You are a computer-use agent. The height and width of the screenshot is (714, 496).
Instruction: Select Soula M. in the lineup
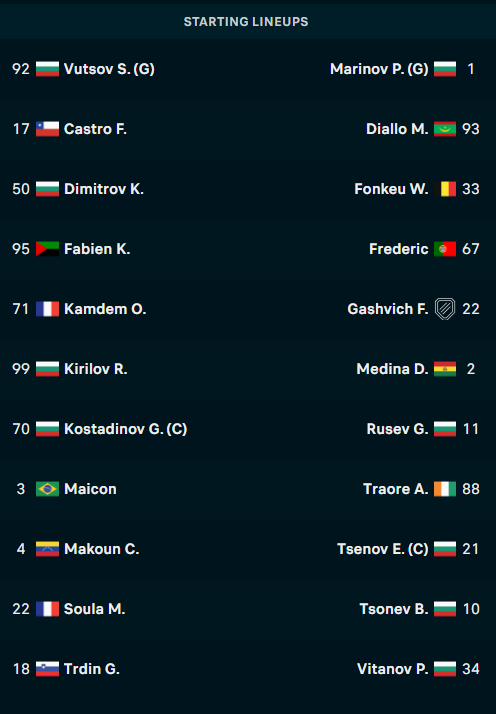tap(95, 609)
